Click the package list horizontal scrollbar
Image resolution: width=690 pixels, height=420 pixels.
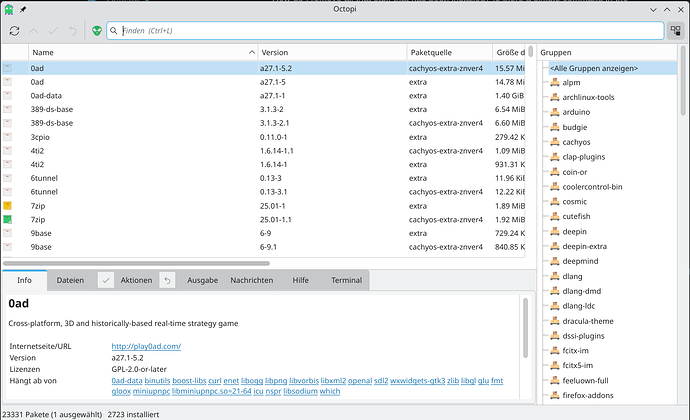(x=136, y=263)
